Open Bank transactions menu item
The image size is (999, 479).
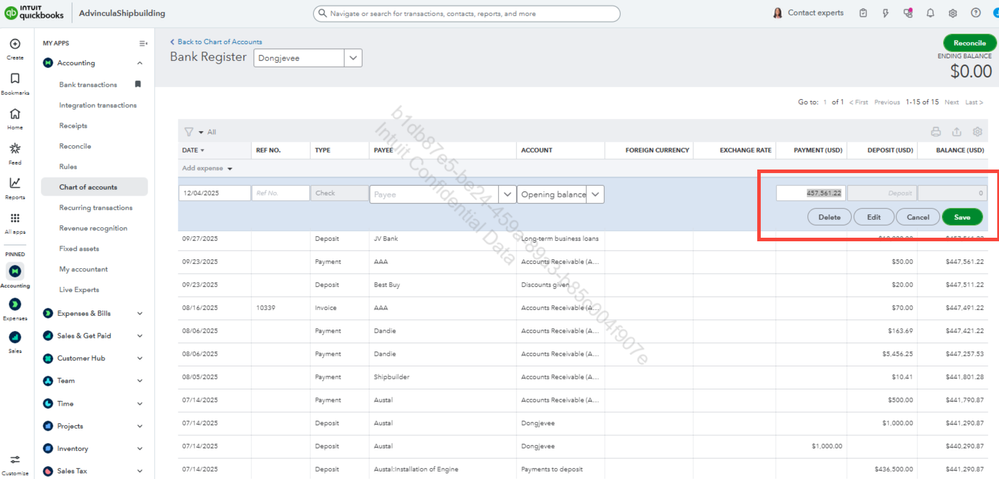(x=88, y=85)
